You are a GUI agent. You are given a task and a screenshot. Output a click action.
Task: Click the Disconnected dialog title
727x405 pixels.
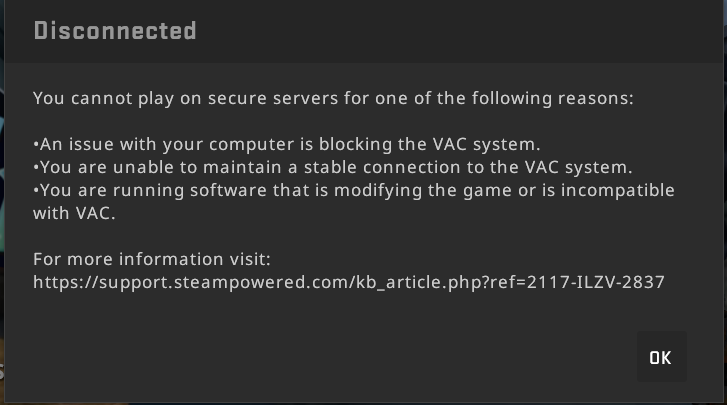(x=115, y=31)
